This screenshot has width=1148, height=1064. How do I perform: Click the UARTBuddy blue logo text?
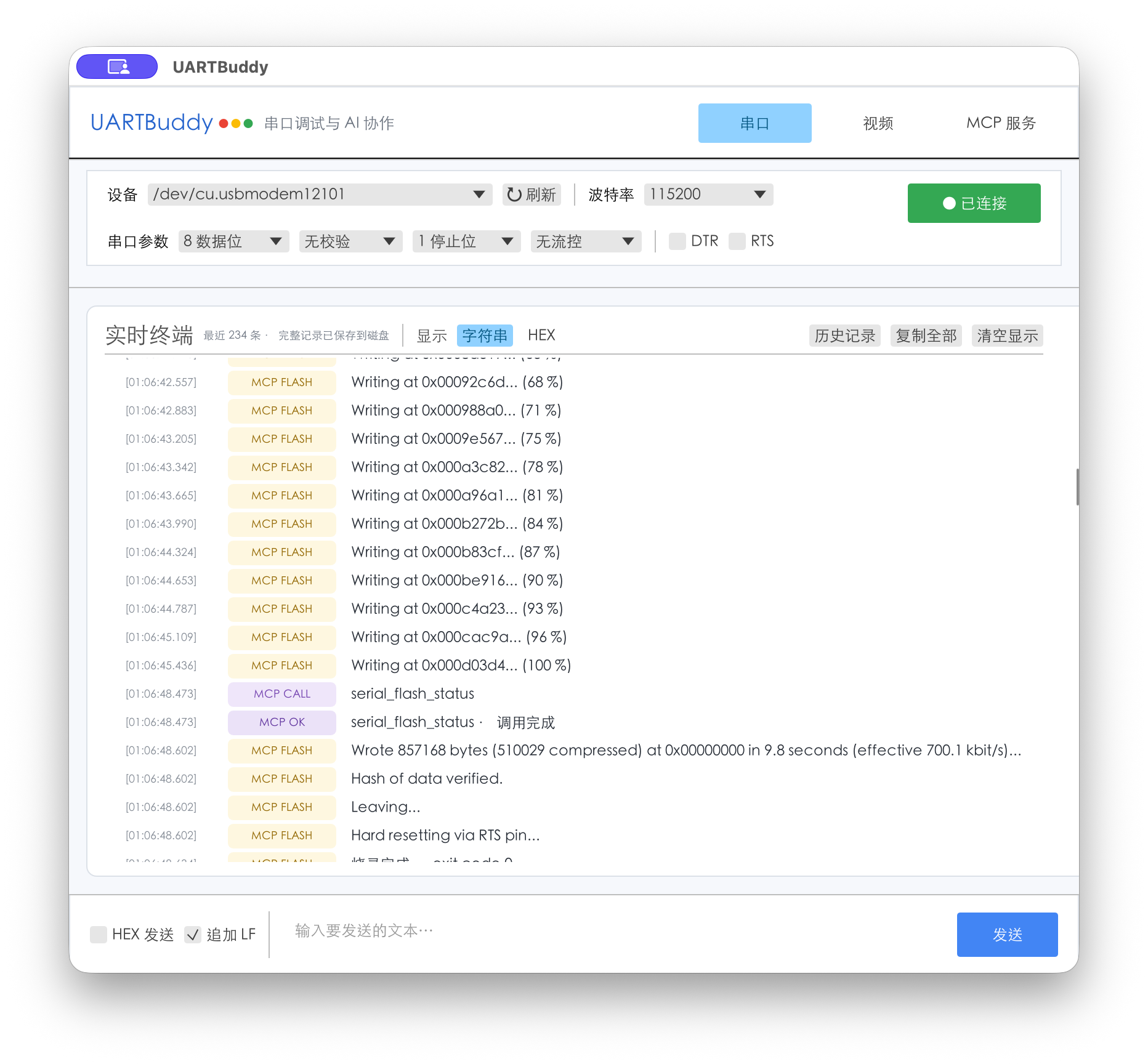click(152, 123)
